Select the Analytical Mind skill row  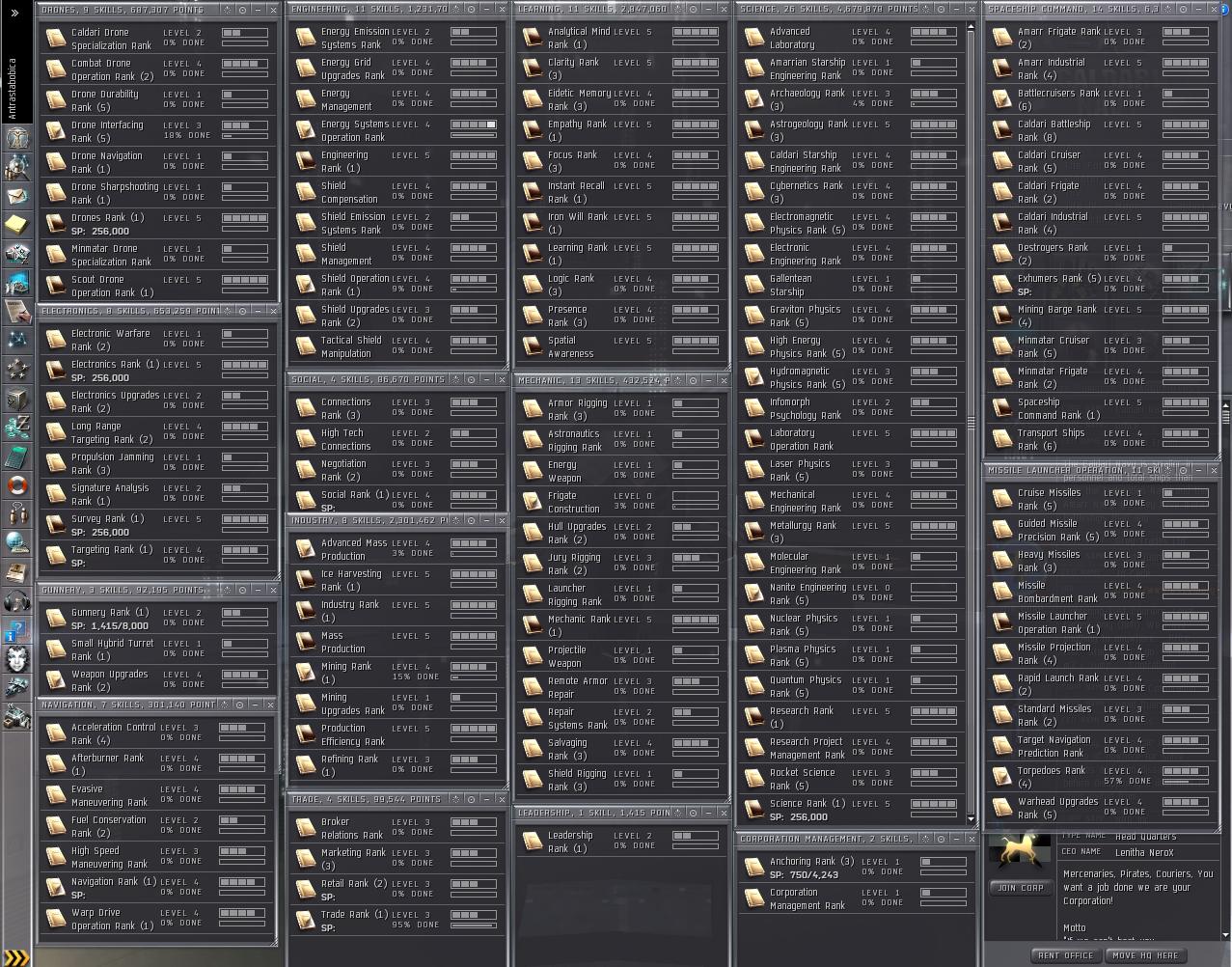pyautogui.click(x=621, y=38)
